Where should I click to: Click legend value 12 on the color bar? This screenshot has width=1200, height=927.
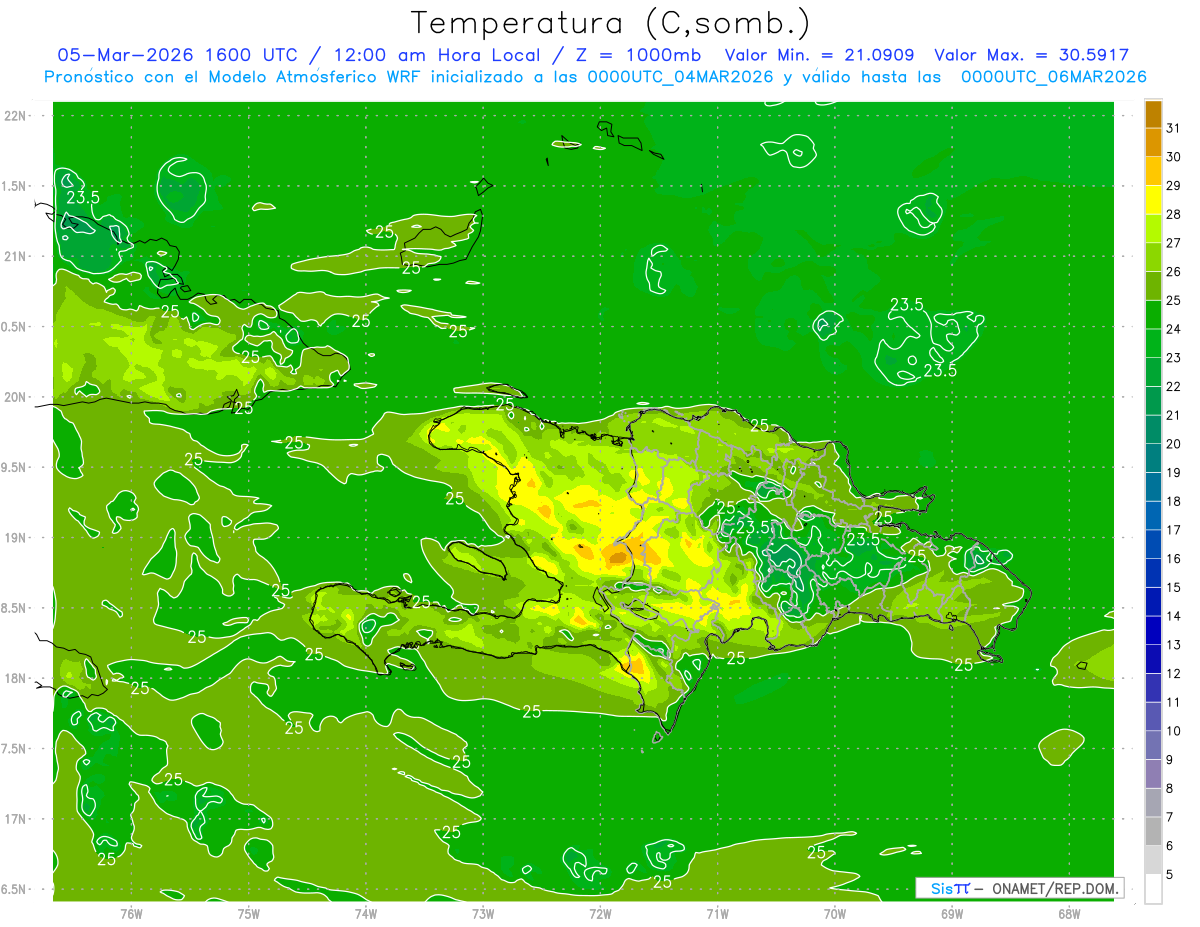[1174, 674]
